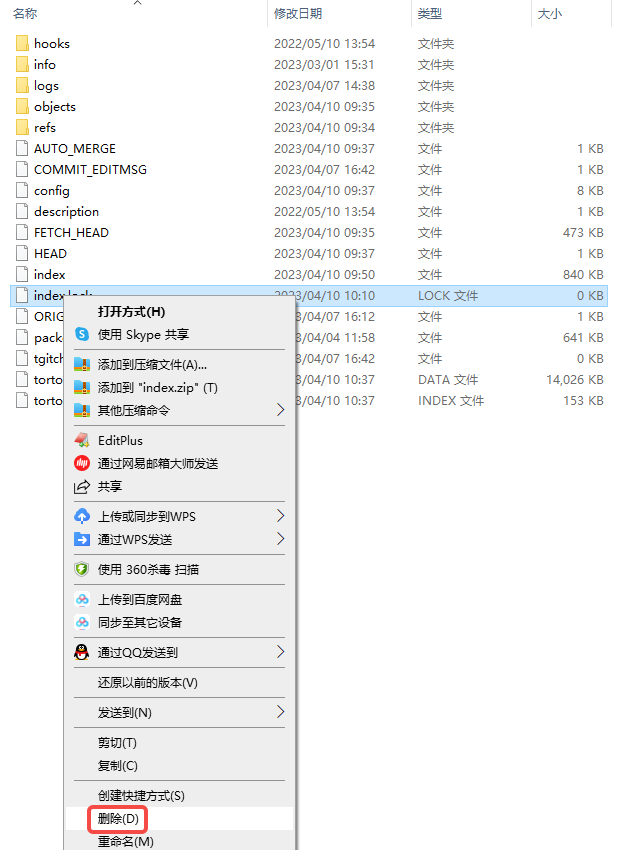The width and height of the screenshot is (643, 850).
Task: Click the LOCK 文件 type cell
Action: (x=448, y=295)
